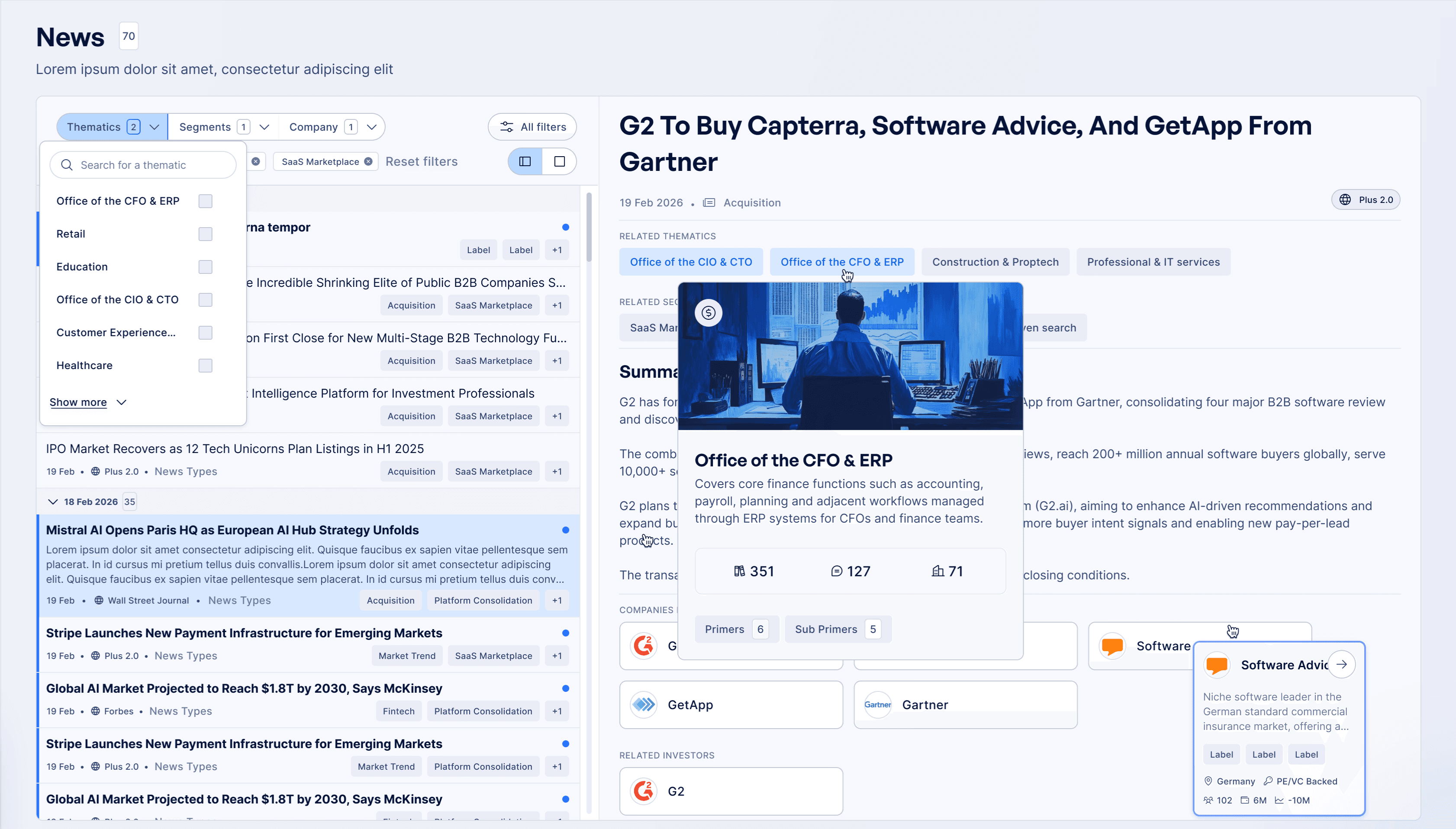Screen dimensions: 1456x829
Task: Switch to single pane view icon
Action: tap(559, 162)
